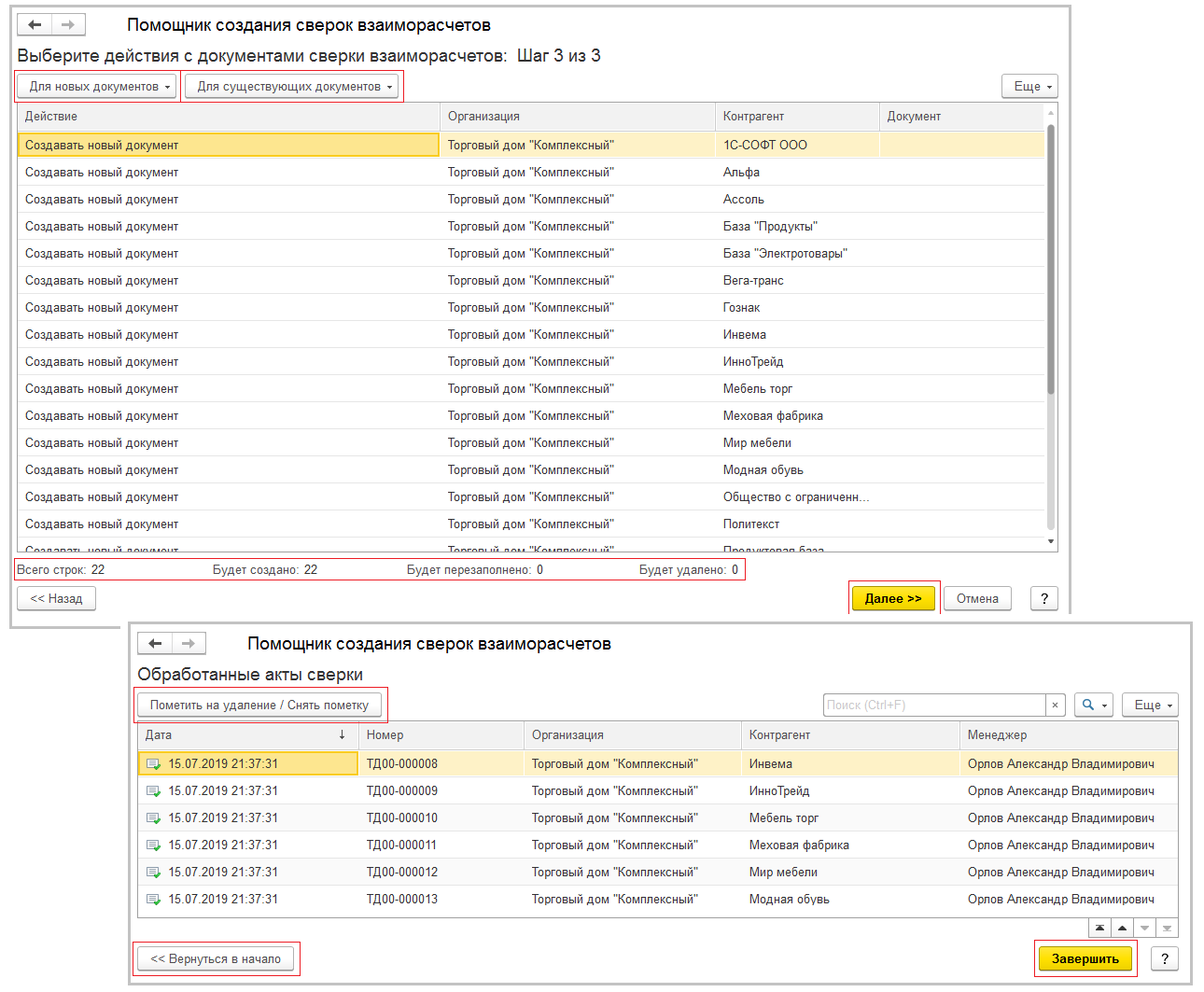Move down one row with the list navigation arrow
1204x992 pixels.
click(1144, 928)
